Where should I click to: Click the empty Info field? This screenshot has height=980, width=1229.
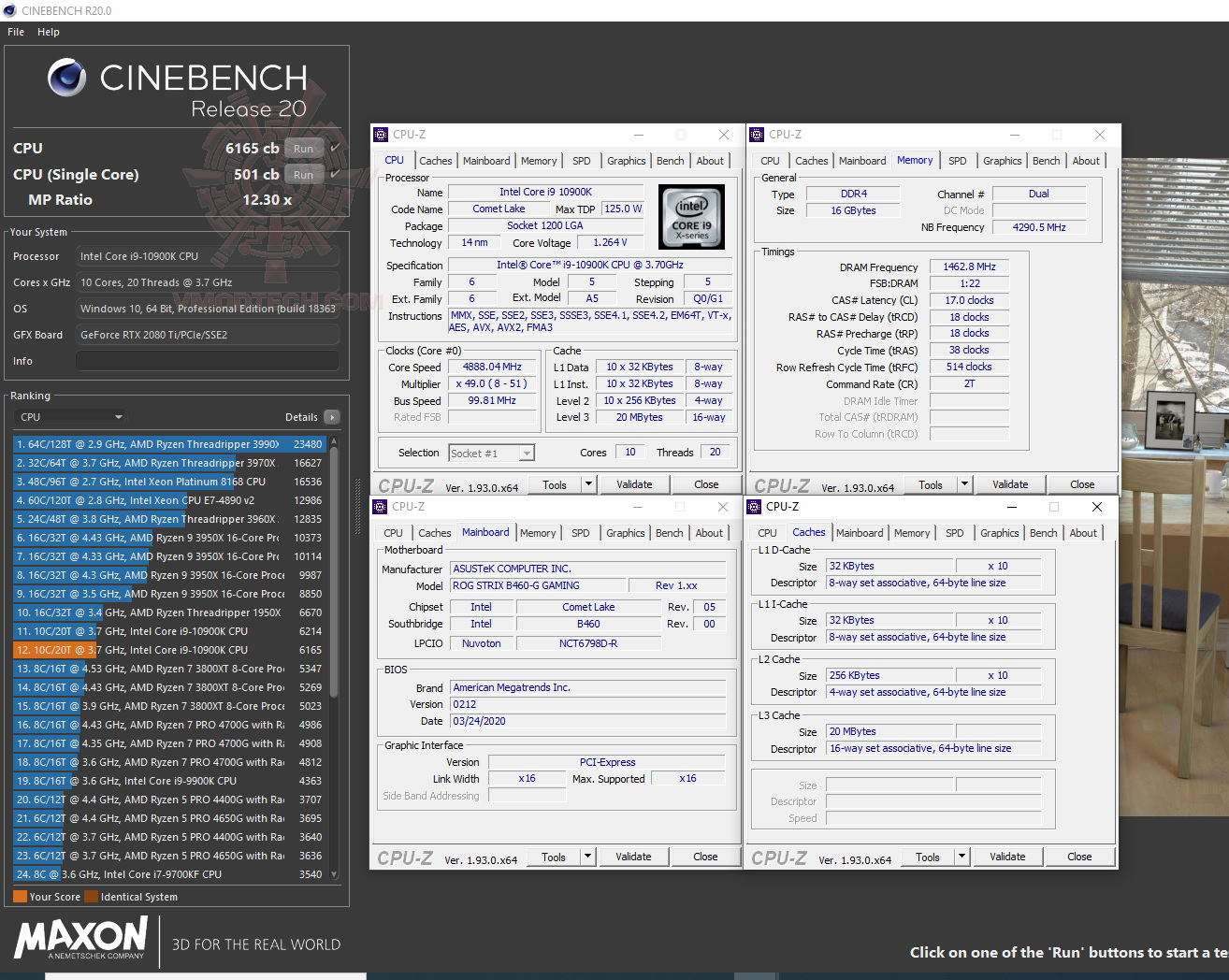(207, 361)
